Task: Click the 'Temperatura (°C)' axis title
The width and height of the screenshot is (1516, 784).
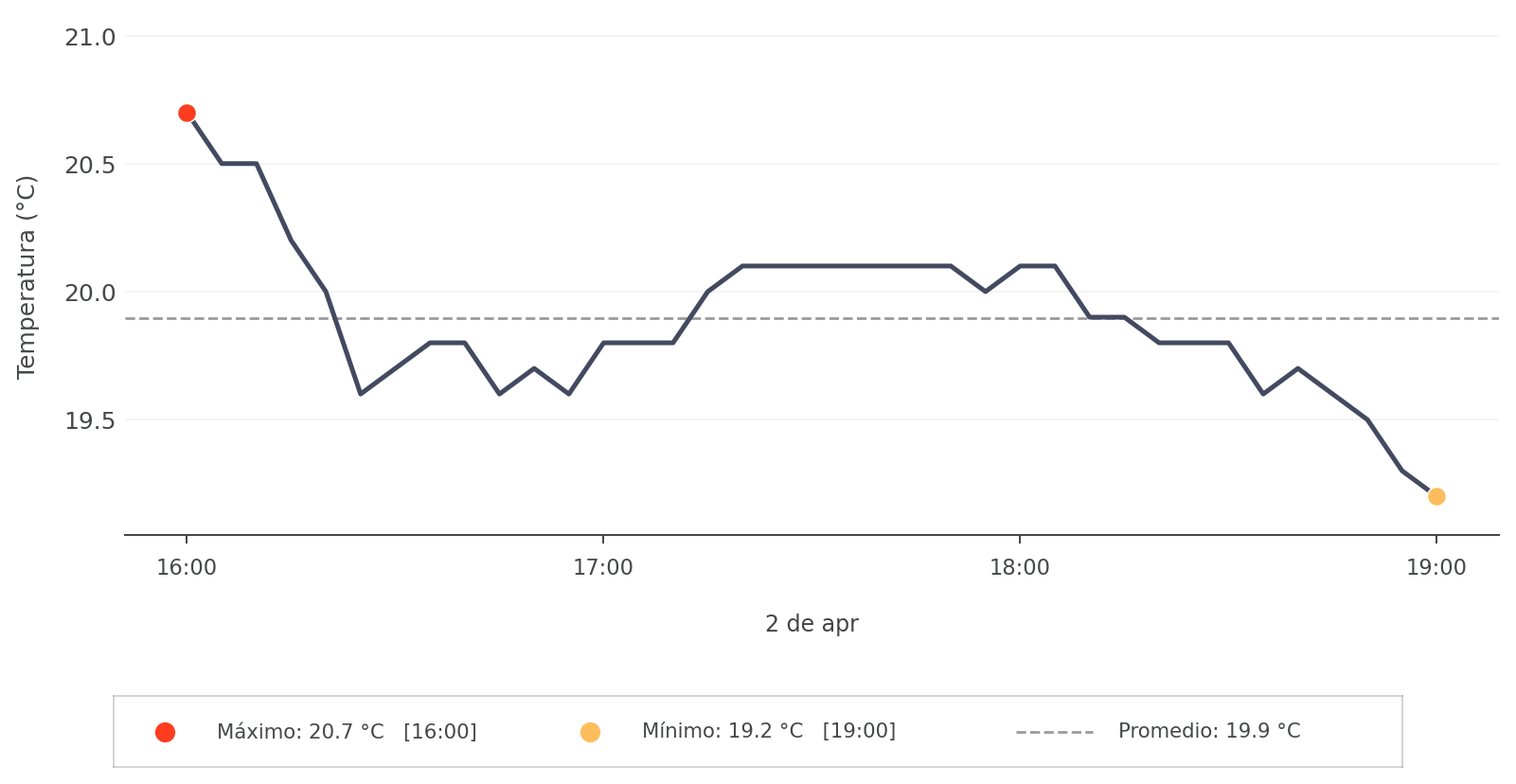Action: (27, 276)
